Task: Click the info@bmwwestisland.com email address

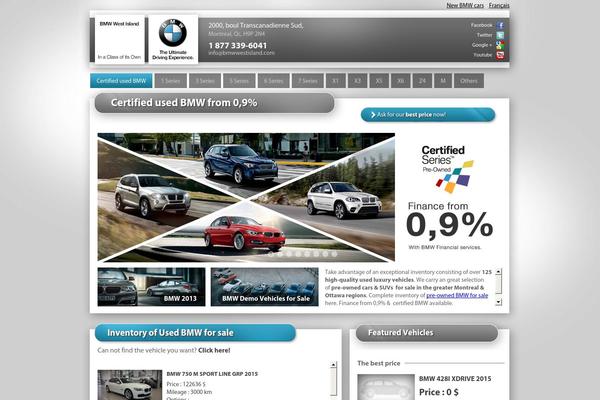Action: coord(241,53)
